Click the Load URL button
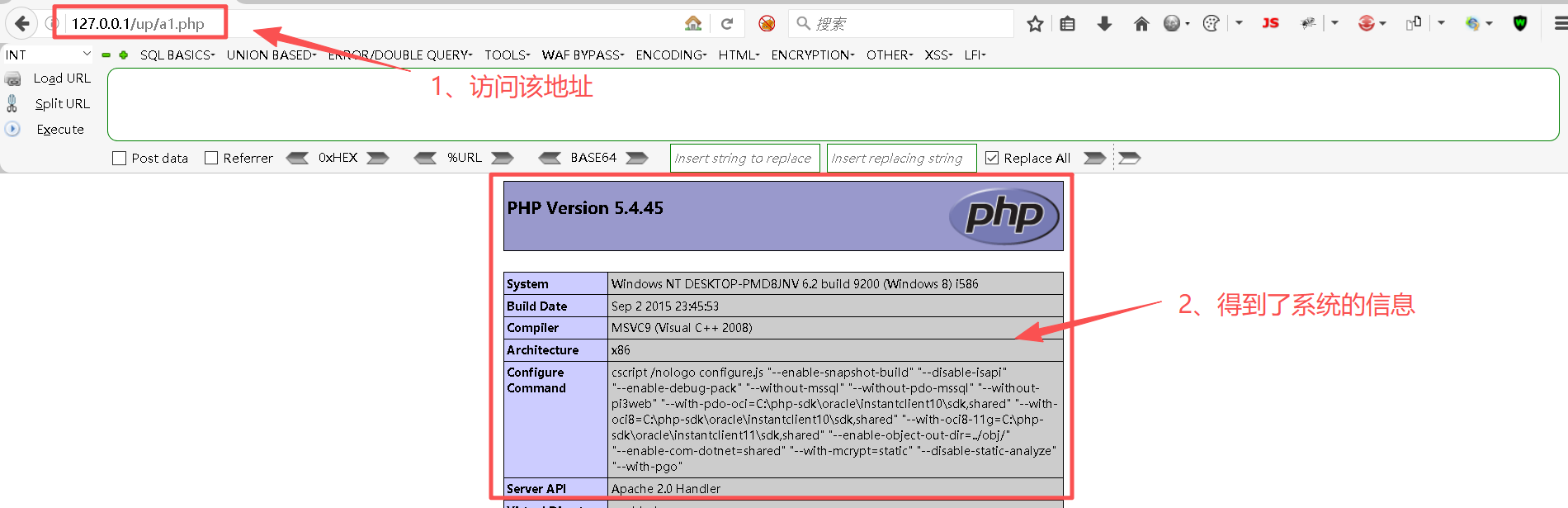 pyautogui.click(x=62, y=78)
